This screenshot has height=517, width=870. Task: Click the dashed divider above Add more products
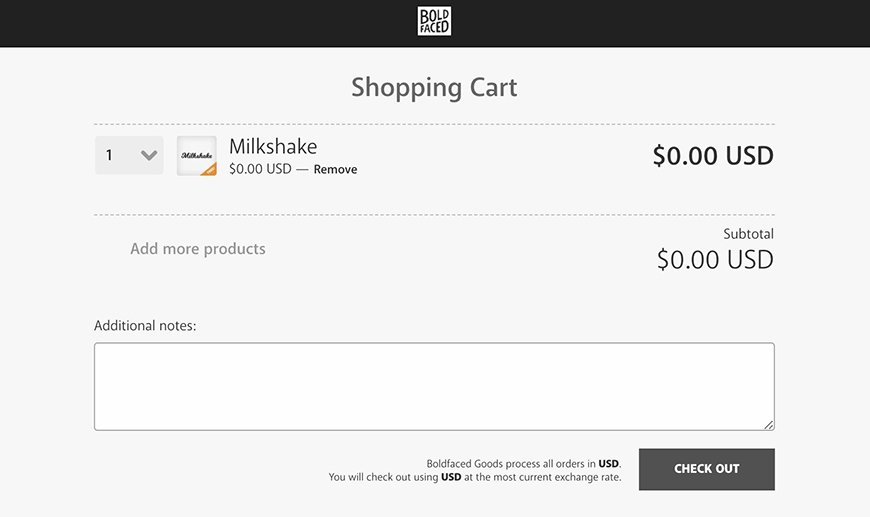coord(434,215)
